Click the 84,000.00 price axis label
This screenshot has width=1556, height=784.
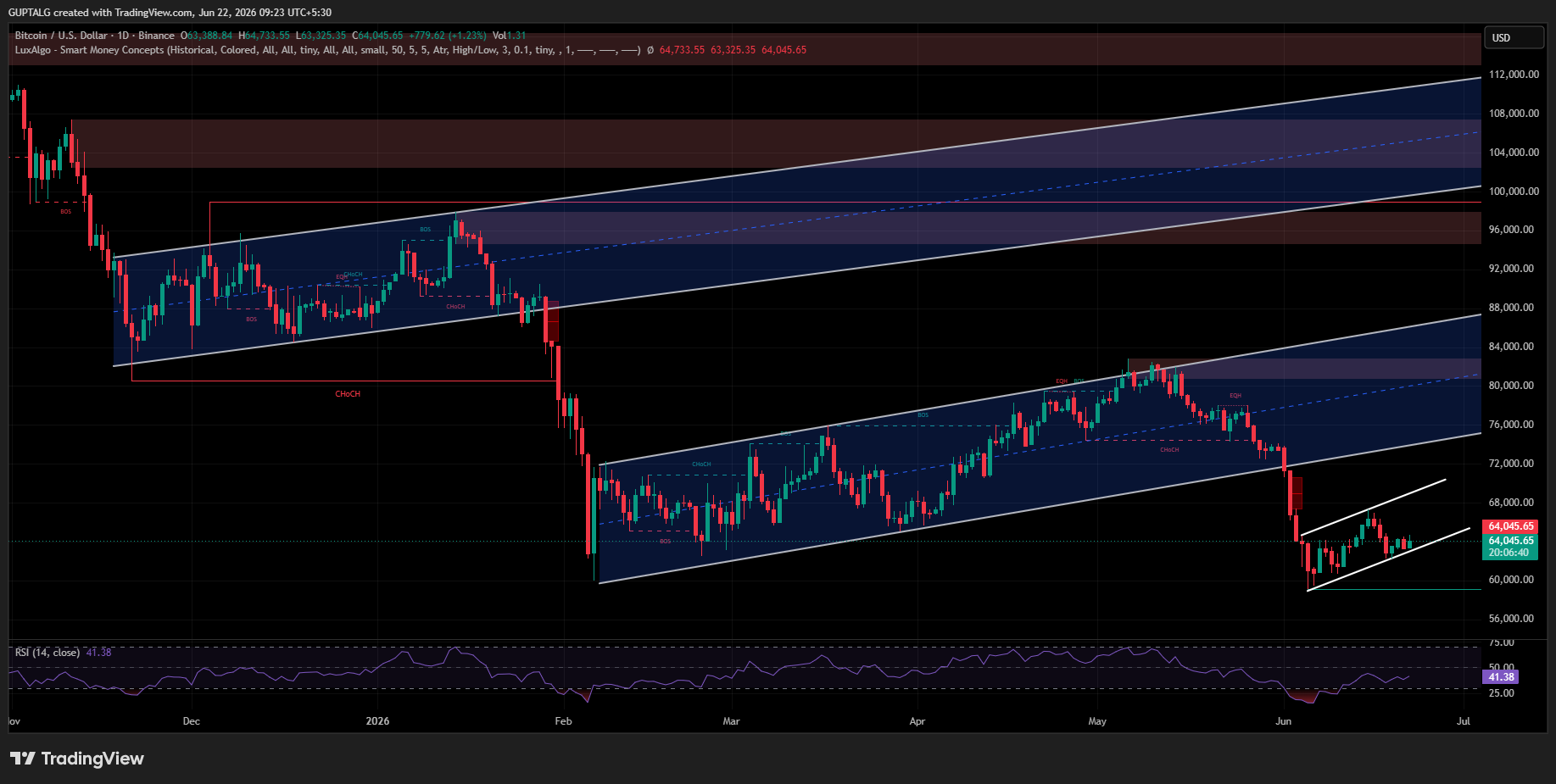[1511, 347]
